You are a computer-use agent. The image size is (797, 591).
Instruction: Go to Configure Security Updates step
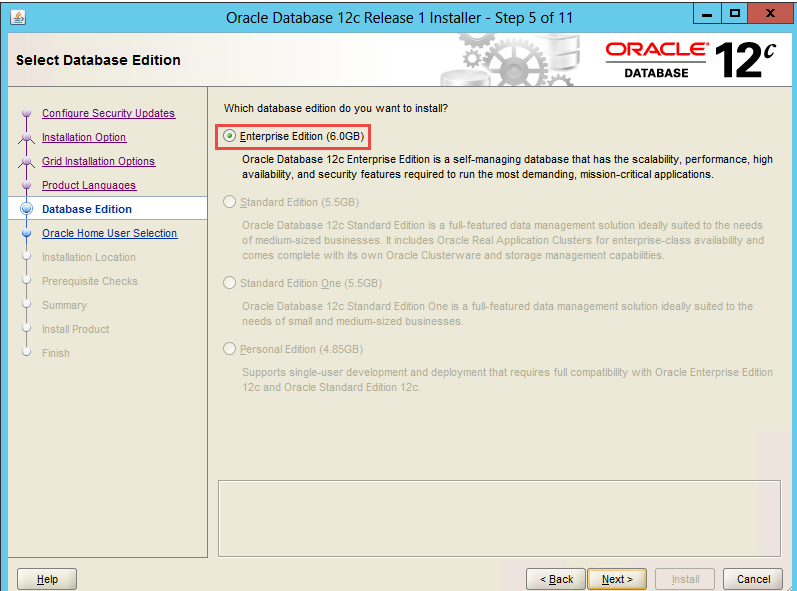coord(108,113)
